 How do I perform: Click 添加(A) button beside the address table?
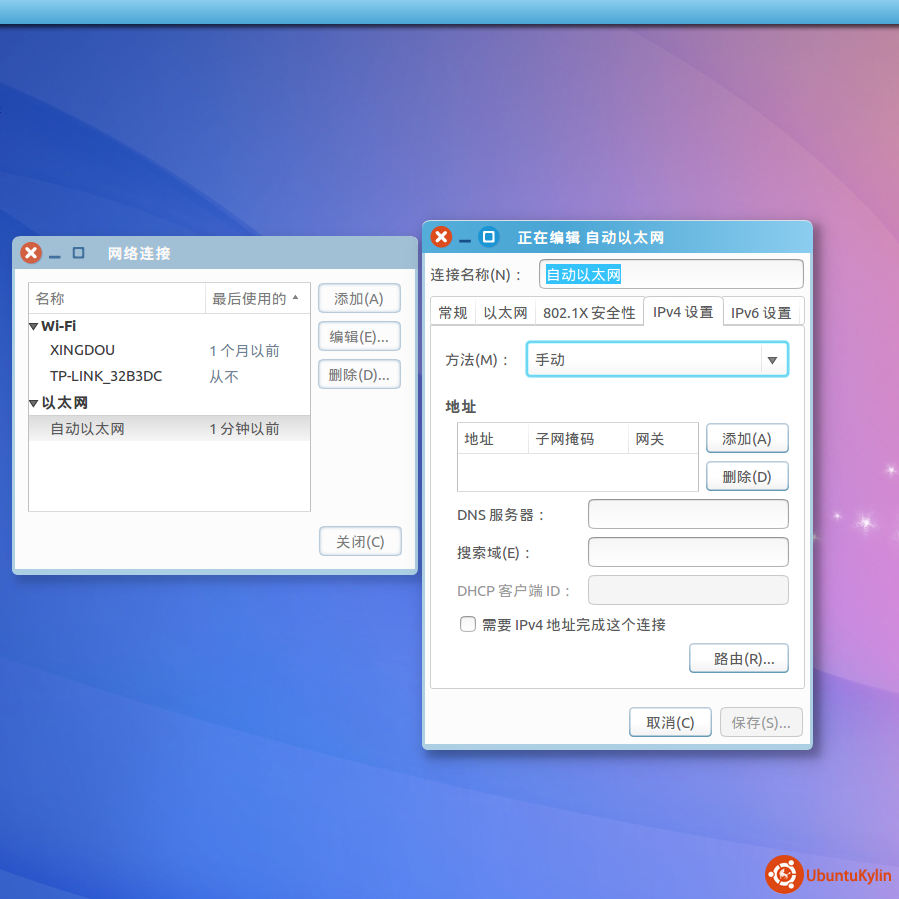pos(746,439)
